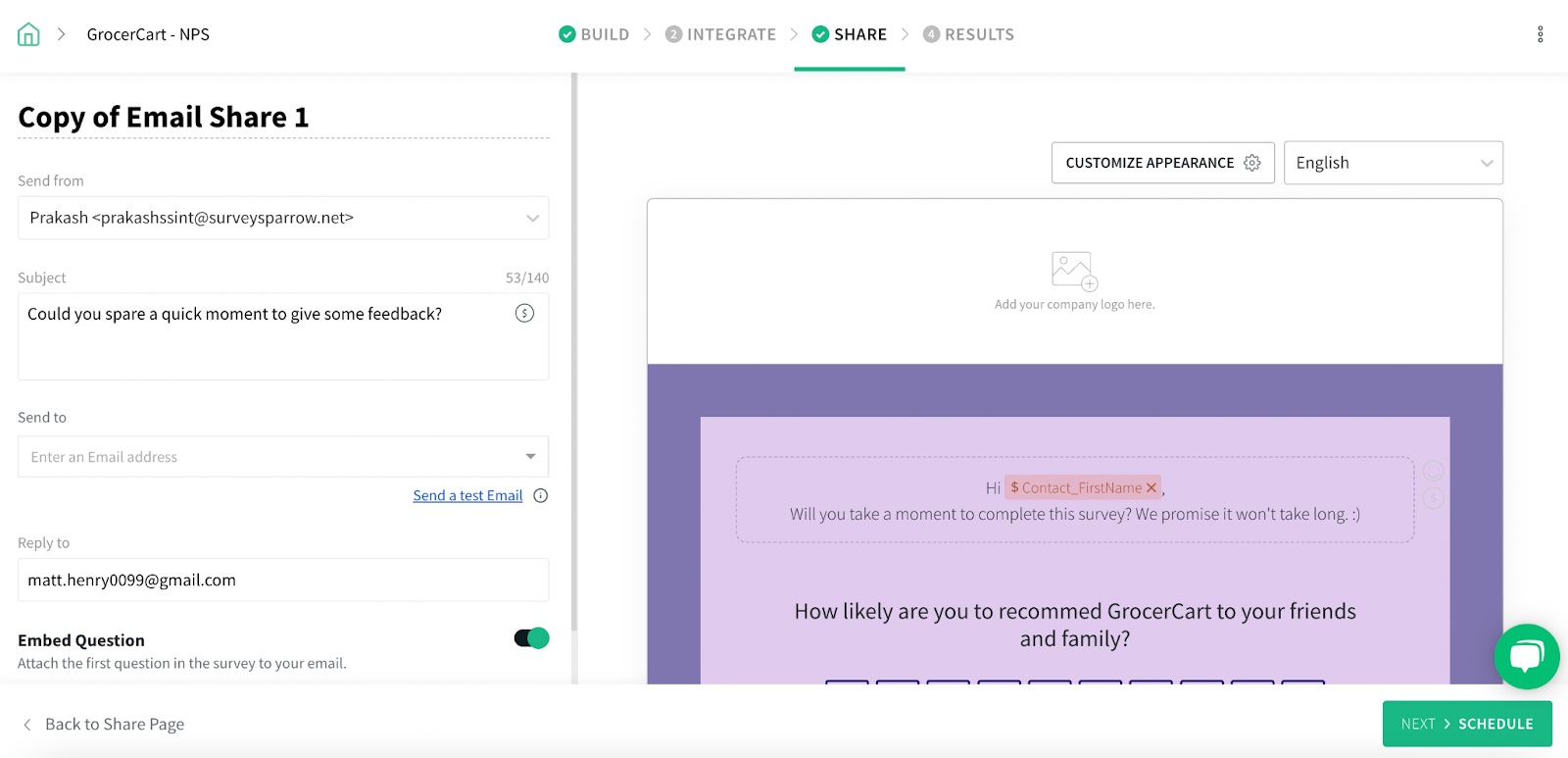Toggle the Embed Question switch
Viewport: 1568px width, 758px height.
pos(531,638)
